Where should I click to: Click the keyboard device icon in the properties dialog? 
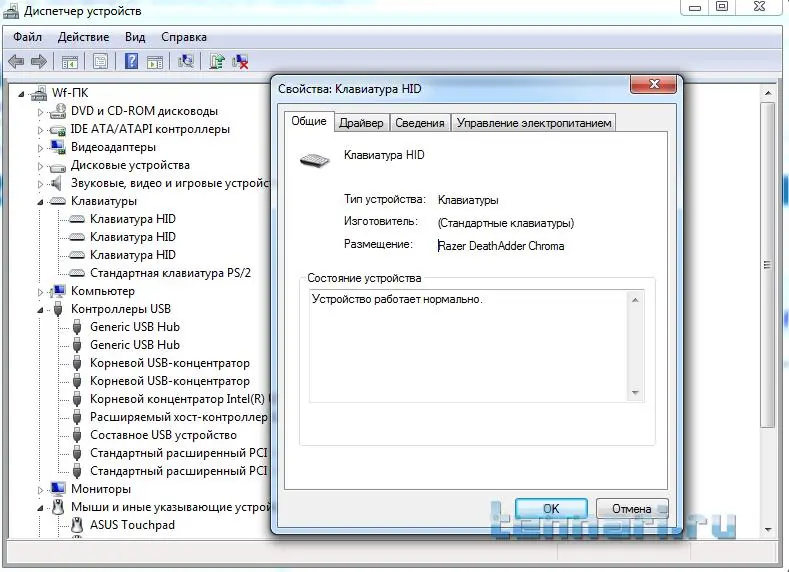314,160
